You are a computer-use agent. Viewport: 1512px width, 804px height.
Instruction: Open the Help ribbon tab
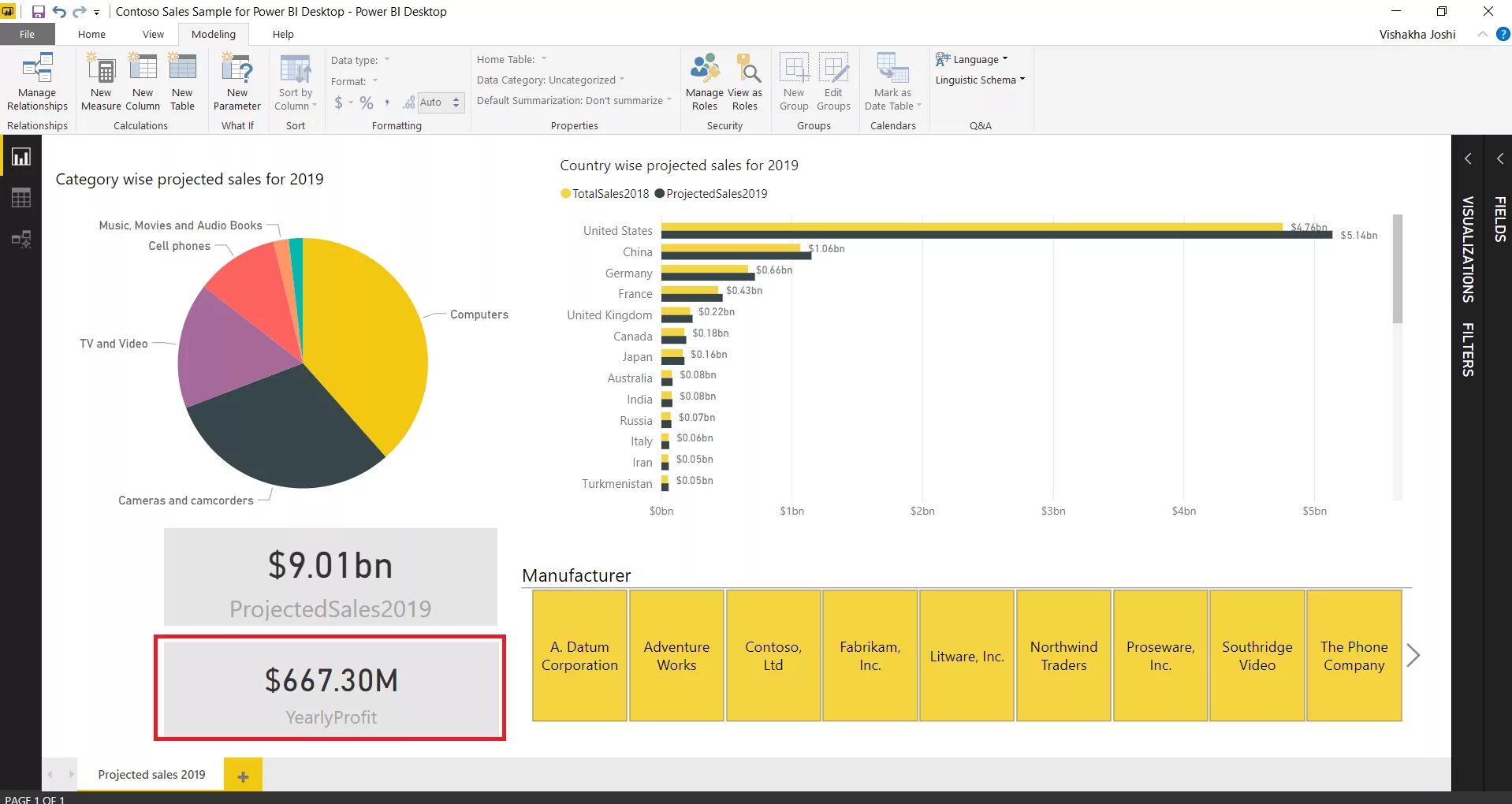point(283,34)
